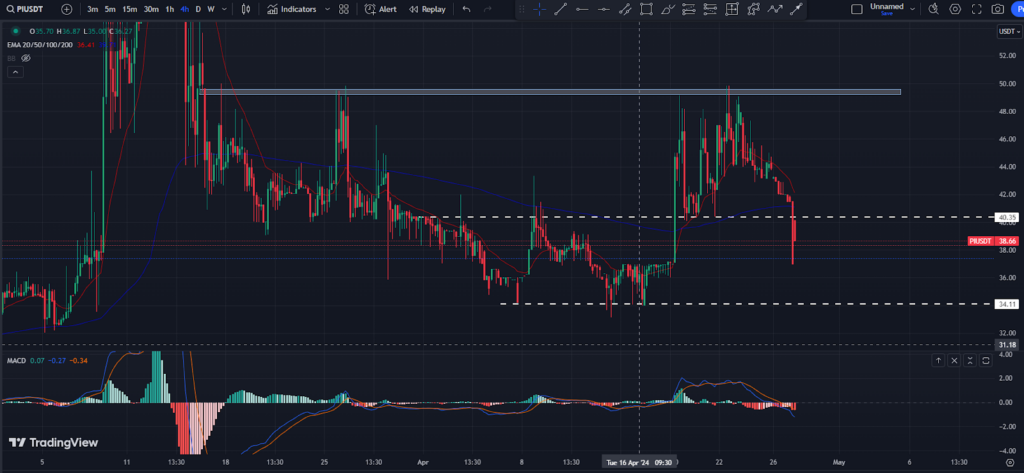Select the crosshair cursor tool
This screenshot has height=473, width=1024.
pyautogui.click(x=539, y=9)
